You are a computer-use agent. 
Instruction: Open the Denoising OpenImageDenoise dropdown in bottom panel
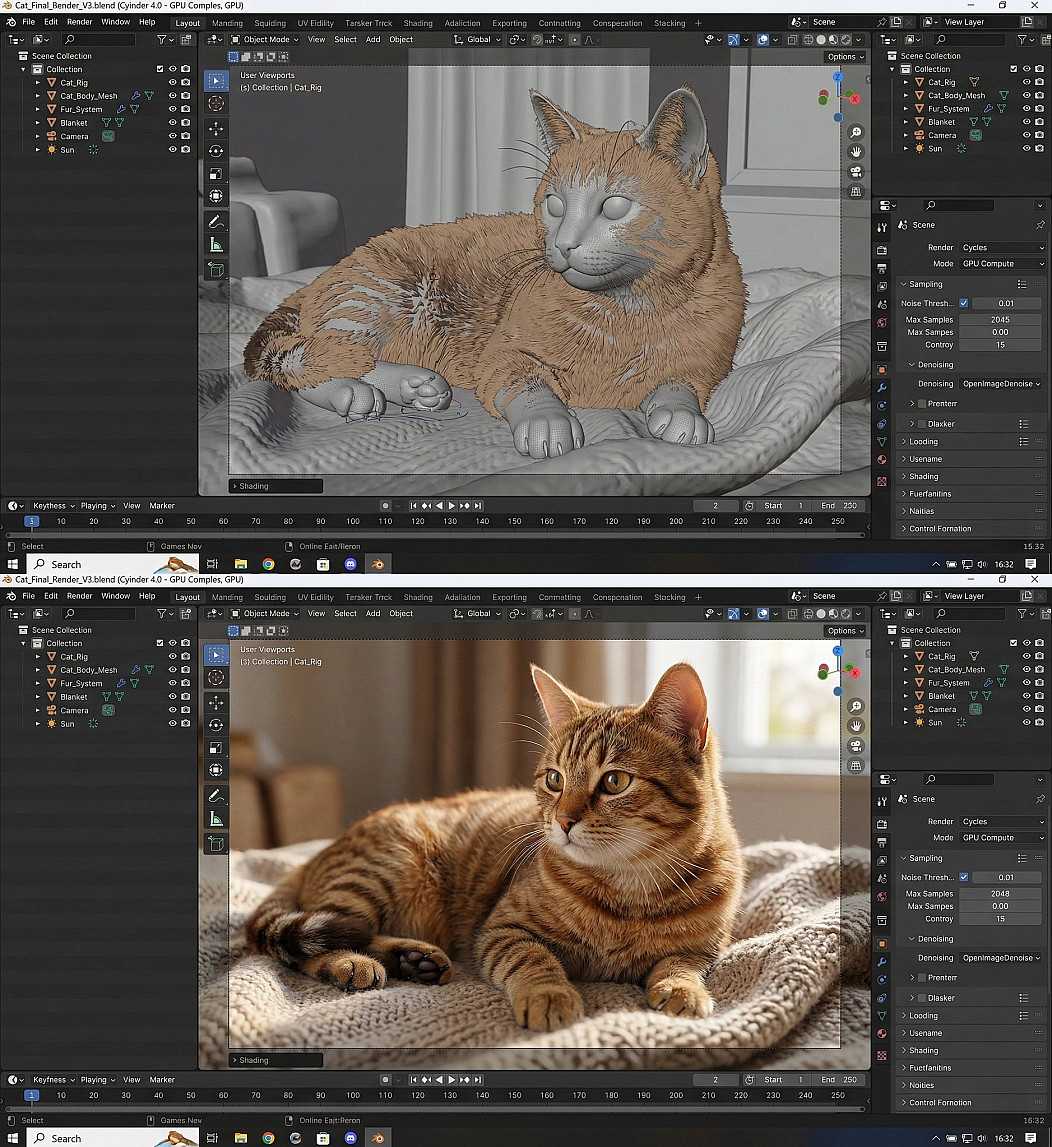click(x=1001, y=958)
